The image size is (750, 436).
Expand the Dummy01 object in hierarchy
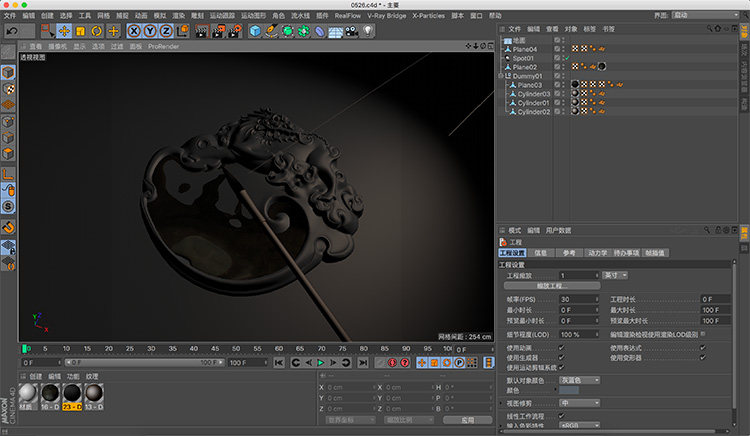click(502, 76)
